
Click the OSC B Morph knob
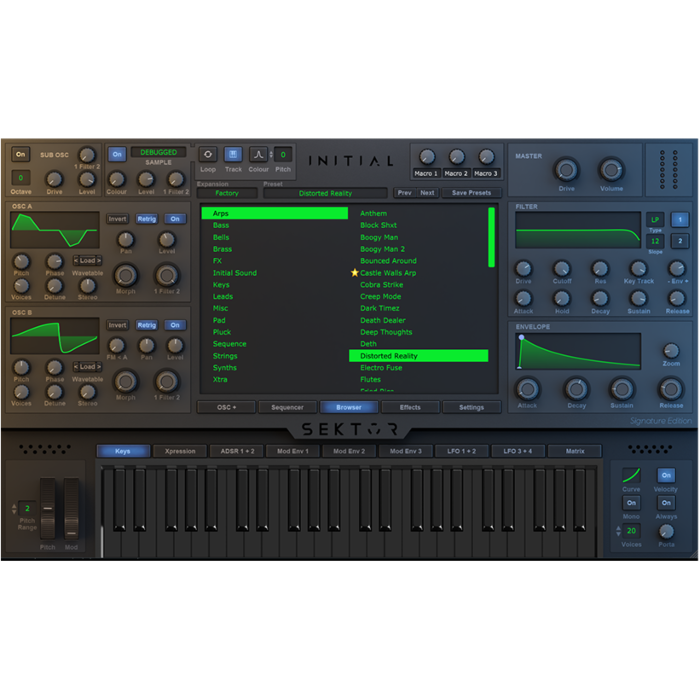pyautogui.click(x=125, y=382)
